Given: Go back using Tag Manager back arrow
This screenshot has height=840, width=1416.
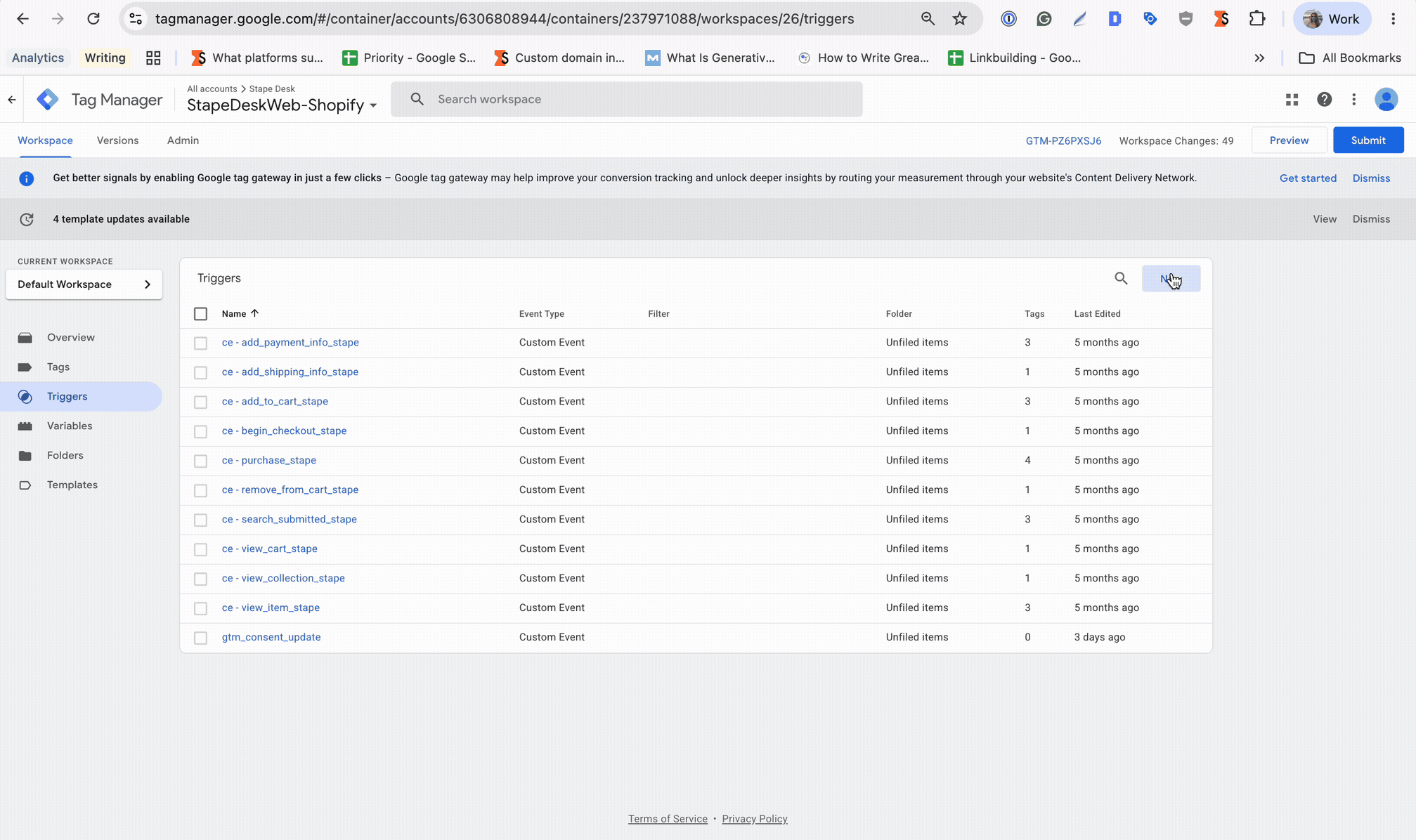Looking at the screenshot, I should (x=12, y=100).
